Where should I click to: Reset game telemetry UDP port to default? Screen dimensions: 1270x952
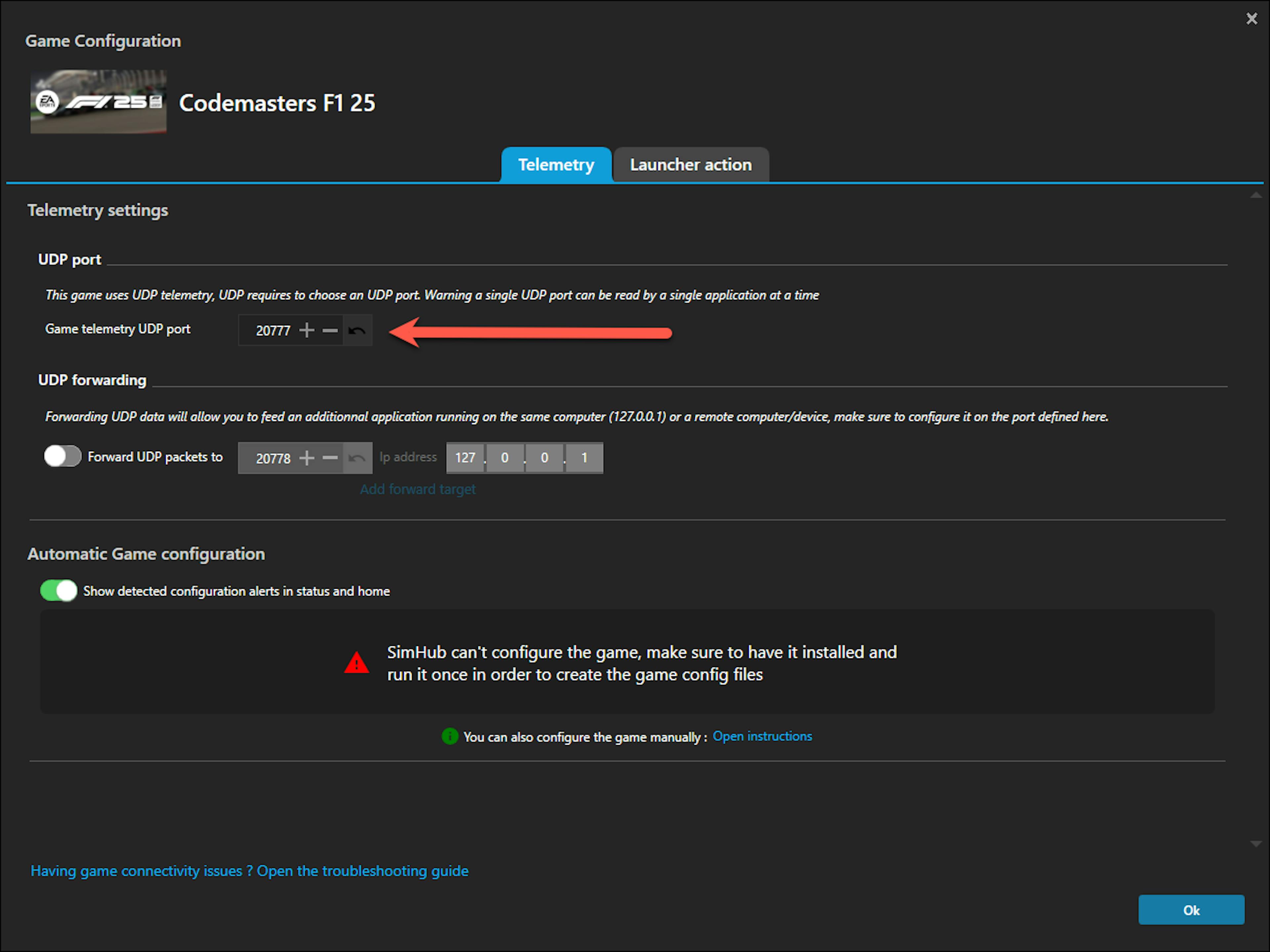357,331
